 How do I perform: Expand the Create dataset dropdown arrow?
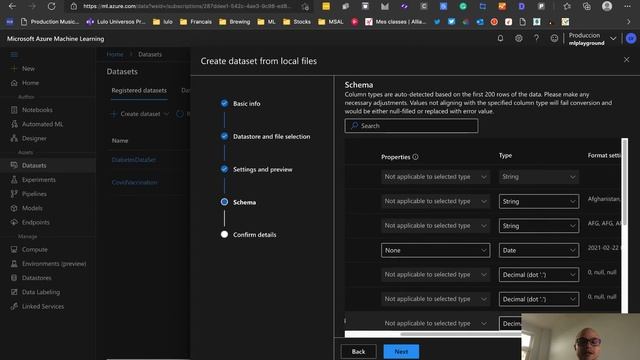166,114
